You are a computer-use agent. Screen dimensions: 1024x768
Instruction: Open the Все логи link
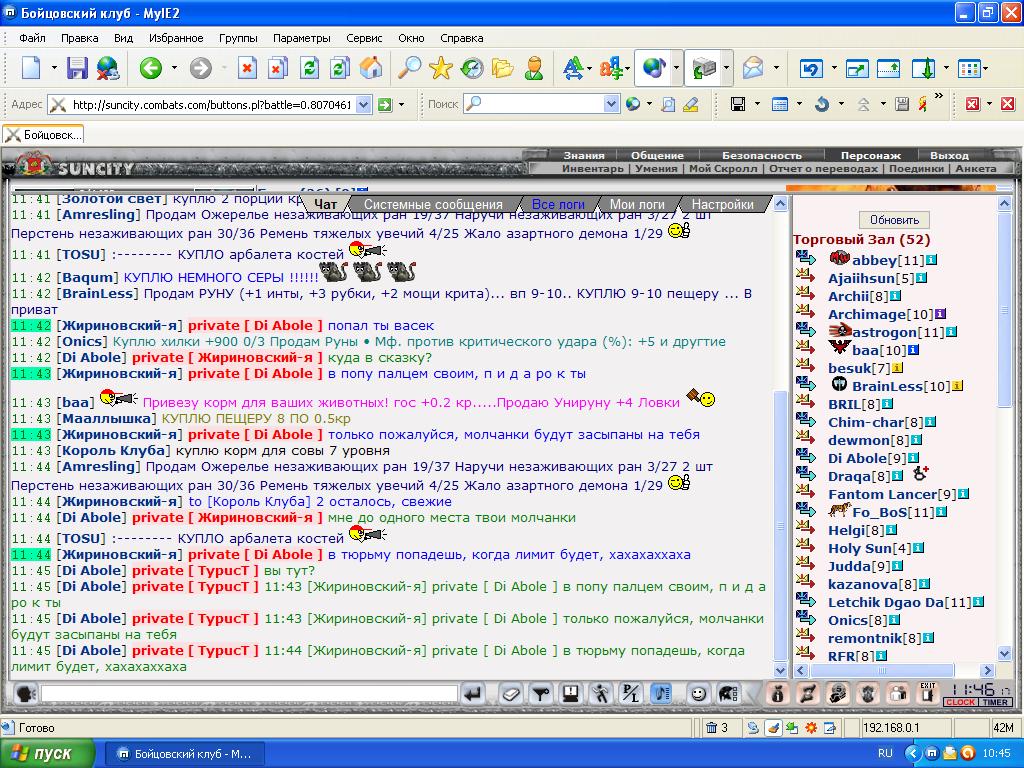pyautogui.click(x=558, y=204)
